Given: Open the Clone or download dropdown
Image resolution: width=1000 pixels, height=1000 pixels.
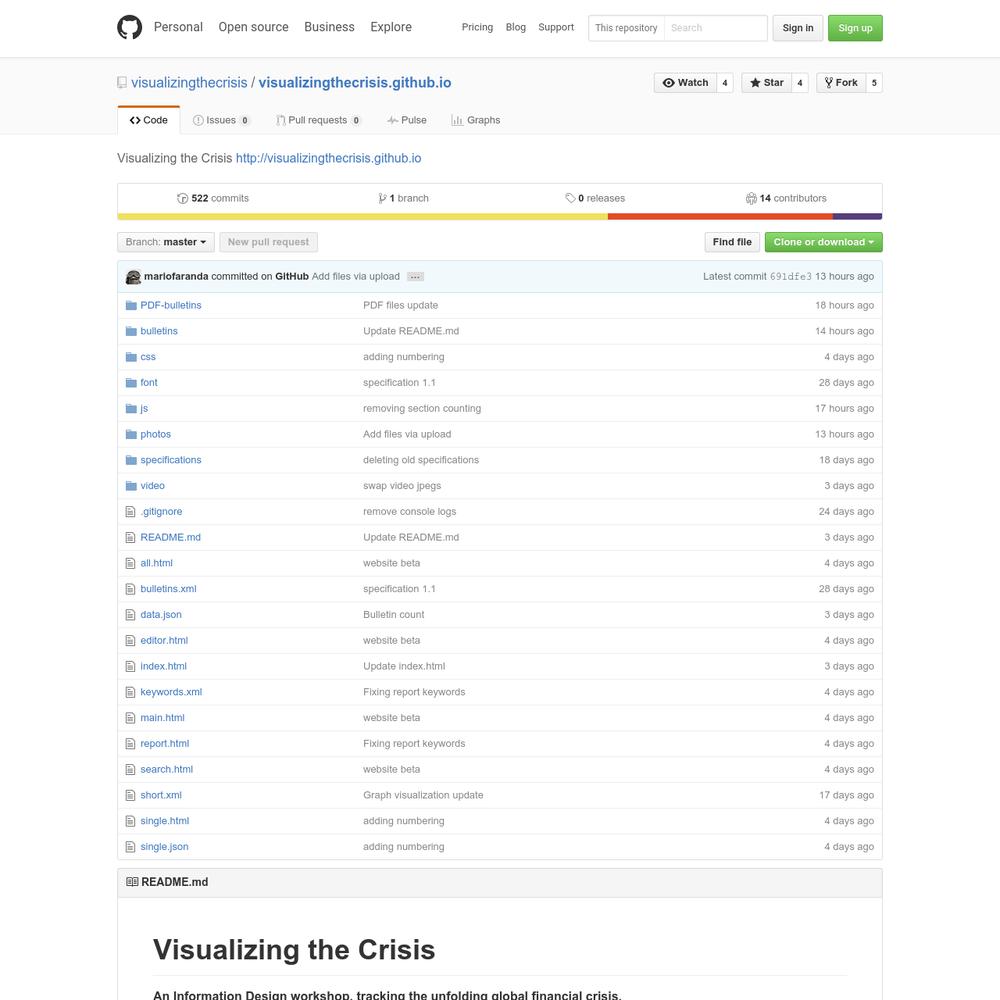Looking at the screenshot, I should [x=823, y=242].
